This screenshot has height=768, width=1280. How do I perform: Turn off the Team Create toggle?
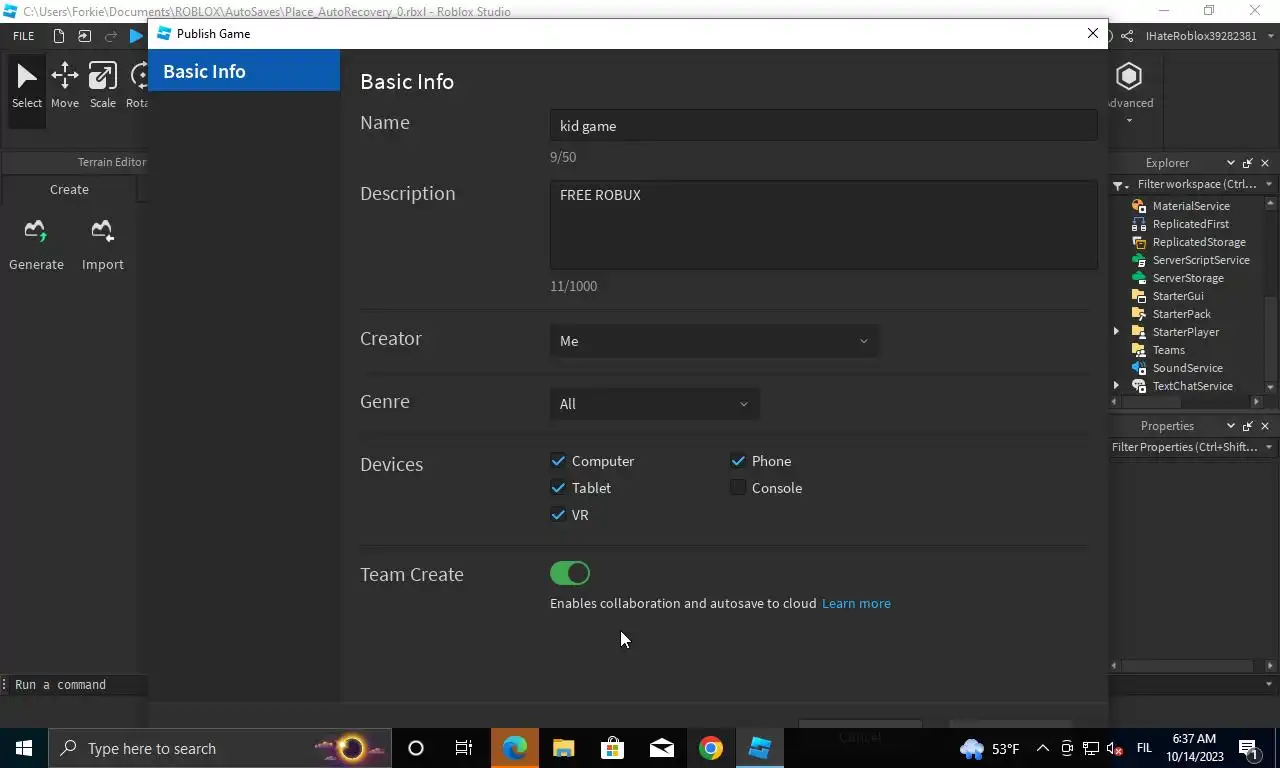(x=570, y=573)
